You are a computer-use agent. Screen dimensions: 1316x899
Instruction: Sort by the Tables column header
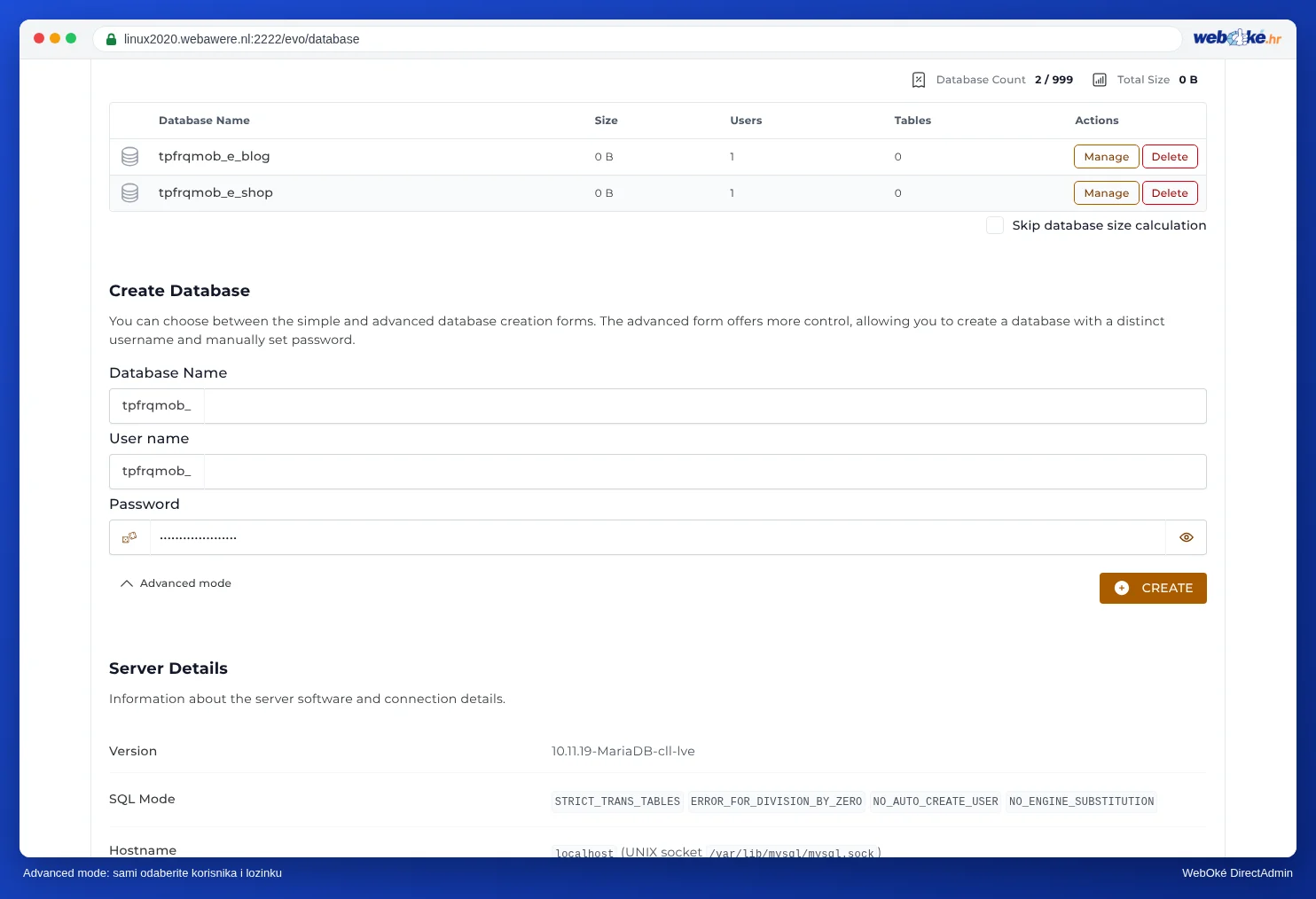[x=913, y=121]
